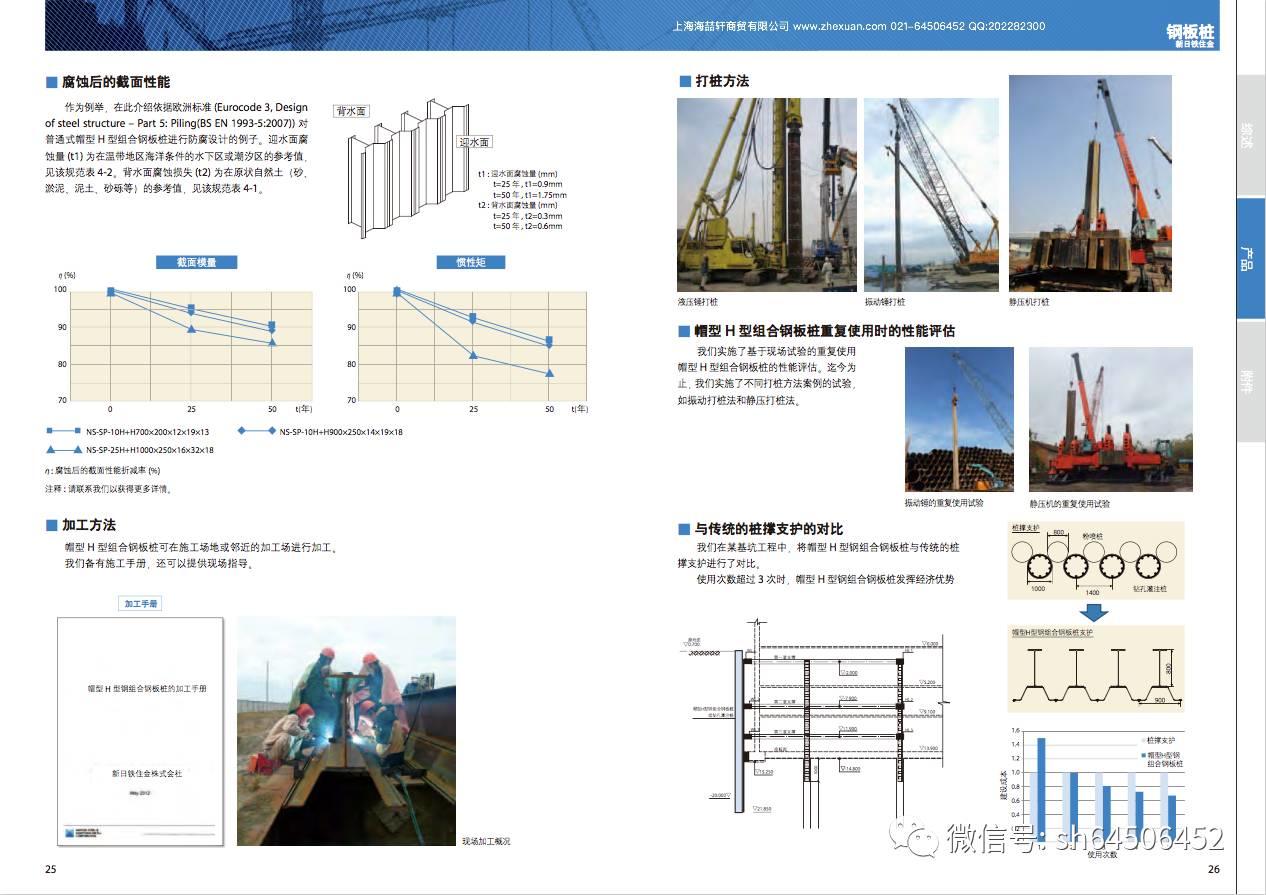Click the 钻孔灌注桩 label in pile diagram

click(1152, 590)
